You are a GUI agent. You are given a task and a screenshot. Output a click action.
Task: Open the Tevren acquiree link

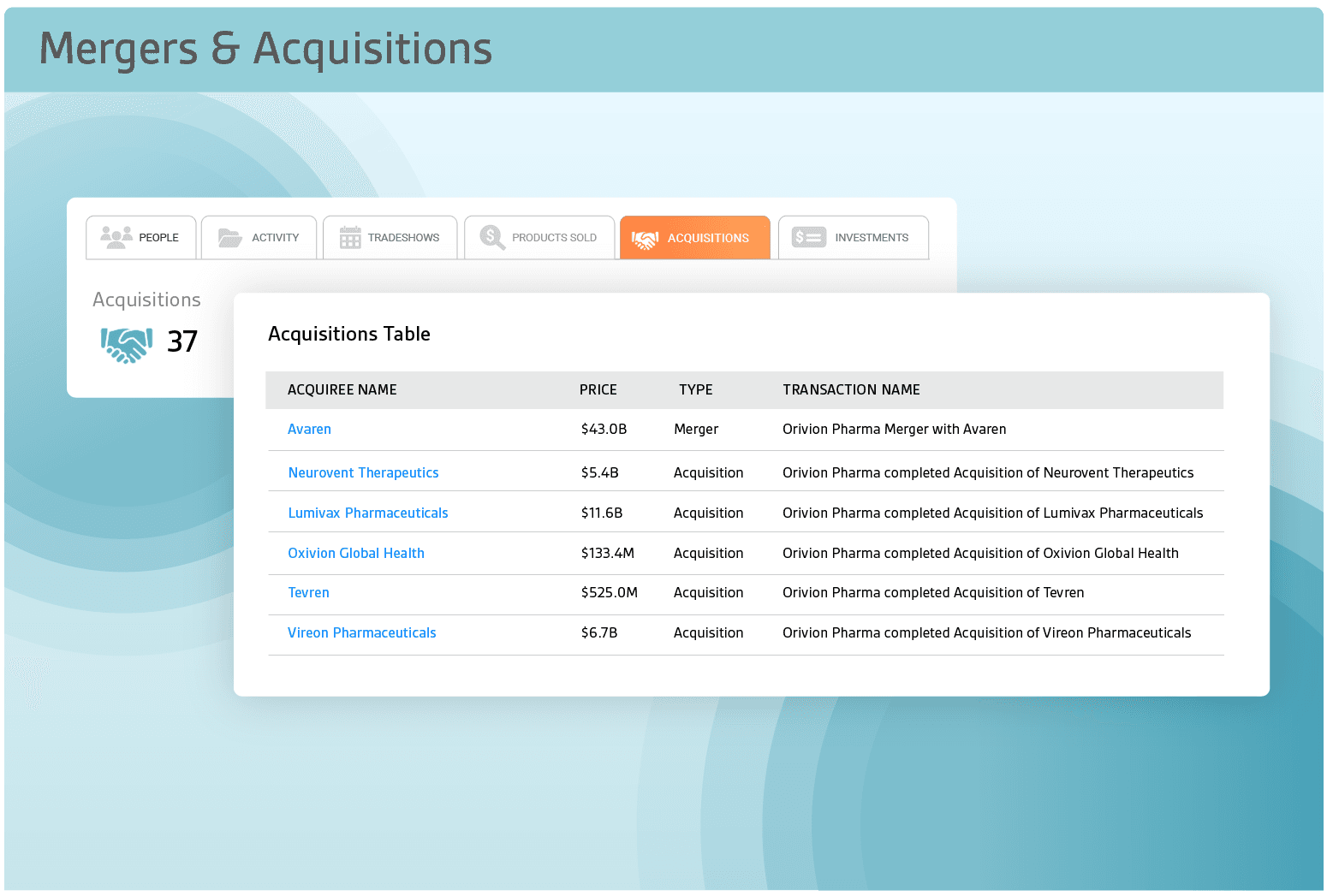[308, 593]
